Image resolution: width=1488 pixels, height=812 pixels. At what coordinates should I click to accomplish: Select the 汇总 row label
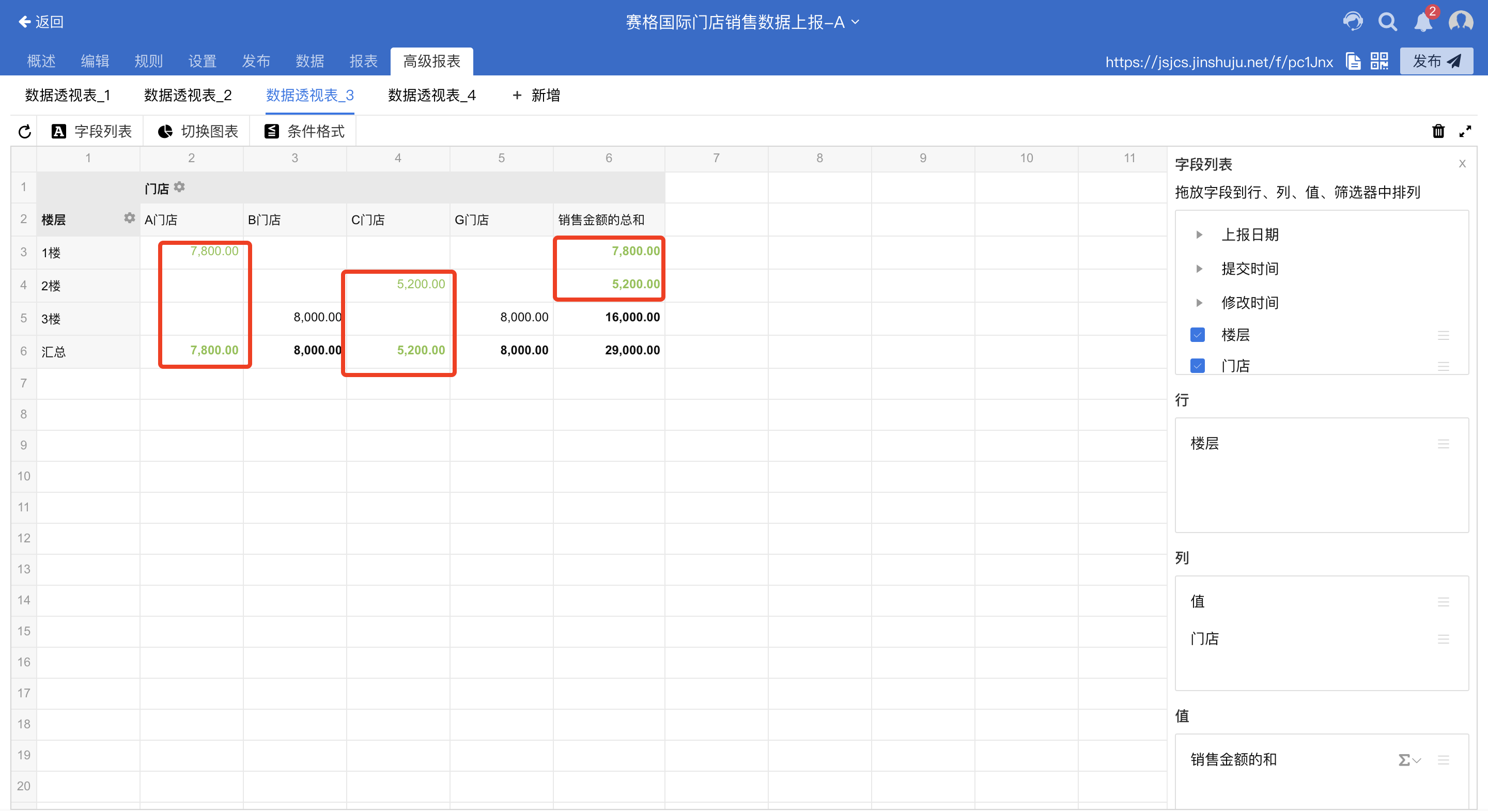tap(88, 351)
